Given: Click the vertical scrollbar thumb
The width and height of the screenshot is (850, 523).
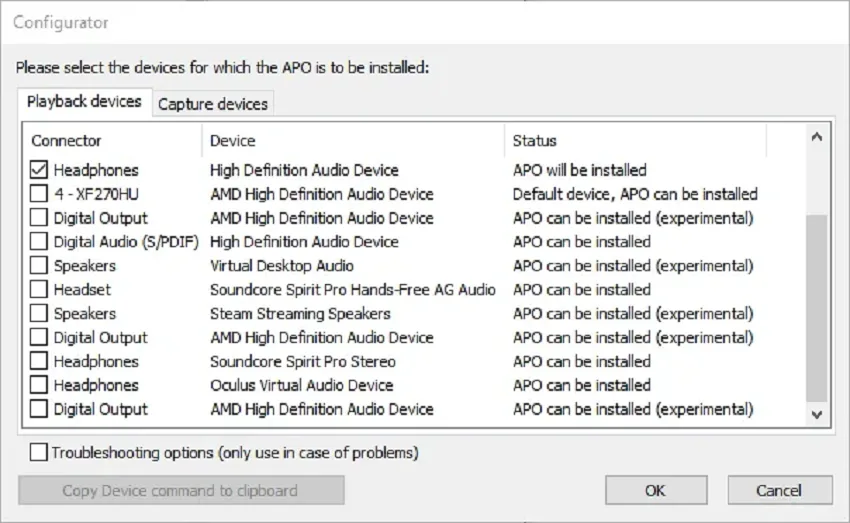Looking at the screenshot, I should pos(817,308).
